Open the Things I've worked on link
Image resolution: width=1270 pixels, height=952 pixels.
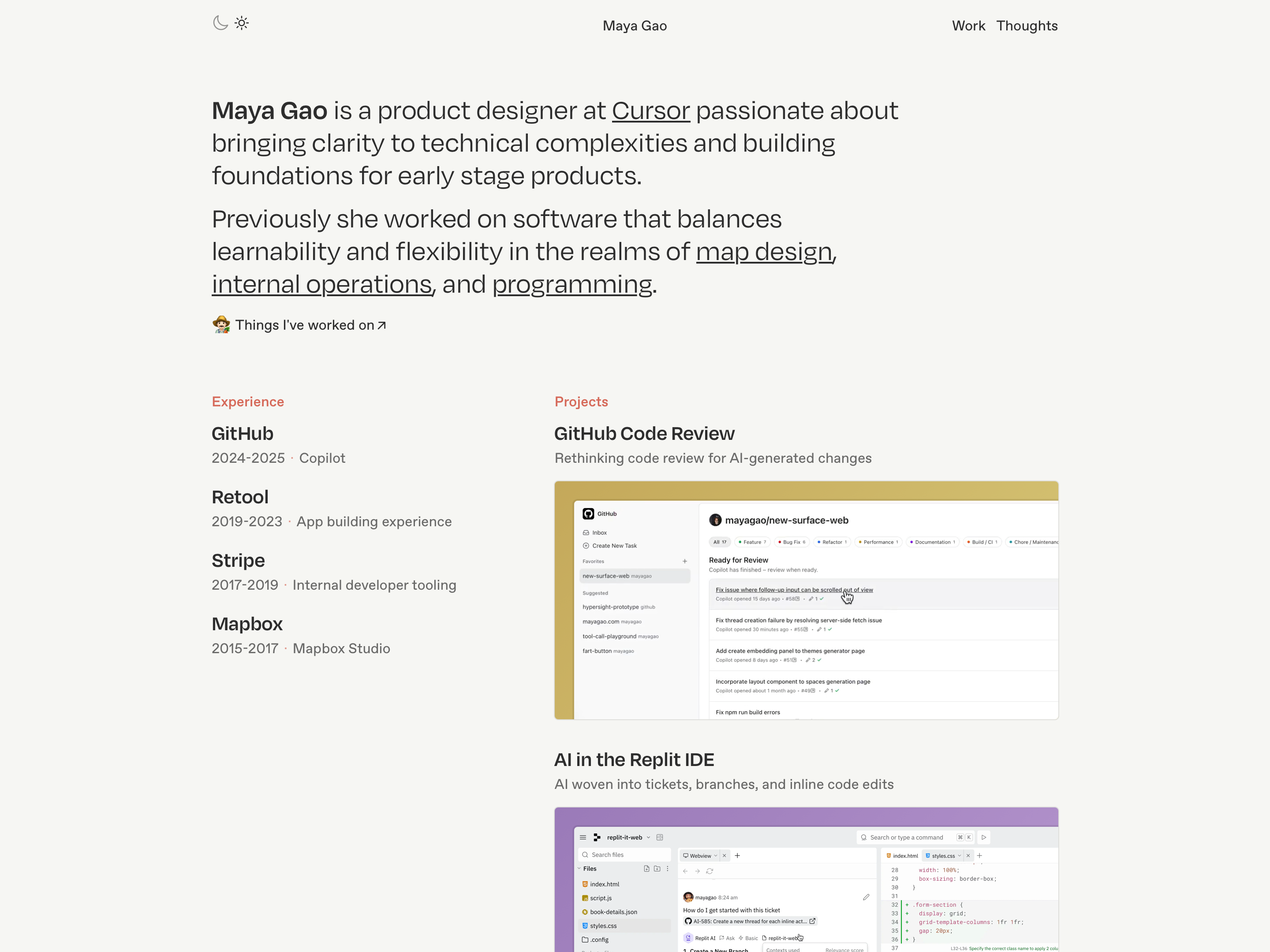click(x=299, y=325)
